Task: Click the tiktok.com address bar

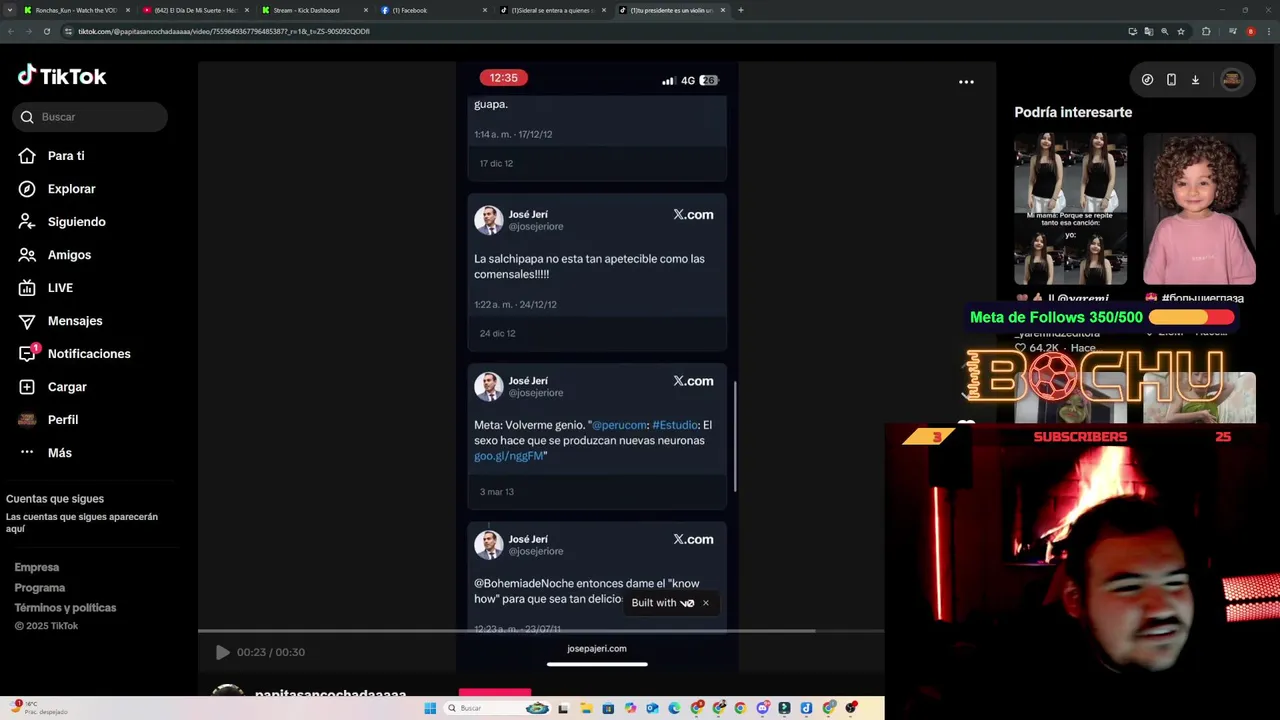Action: 590,31
